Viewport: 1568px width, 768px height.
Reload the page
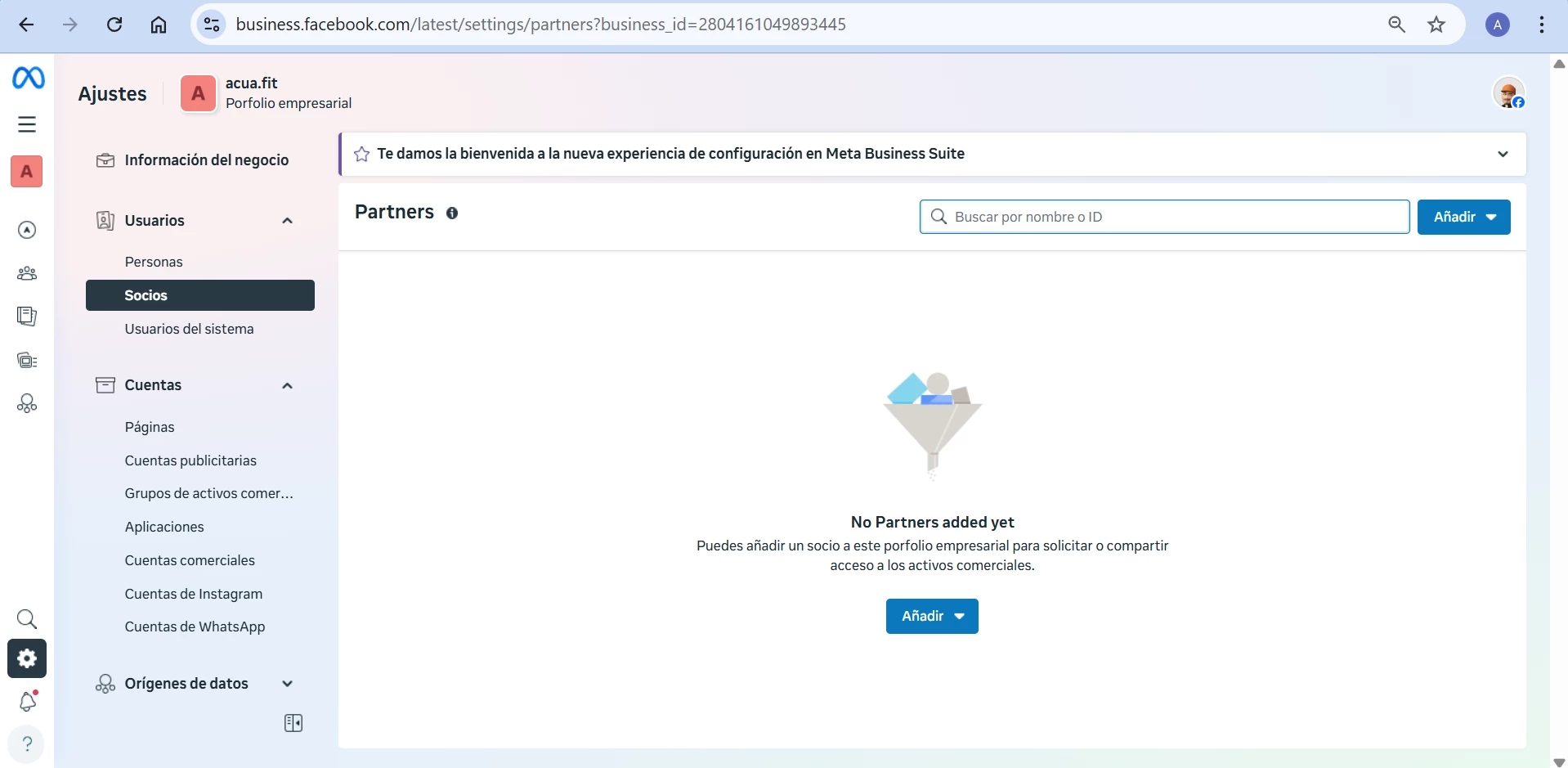coord(114,25)
